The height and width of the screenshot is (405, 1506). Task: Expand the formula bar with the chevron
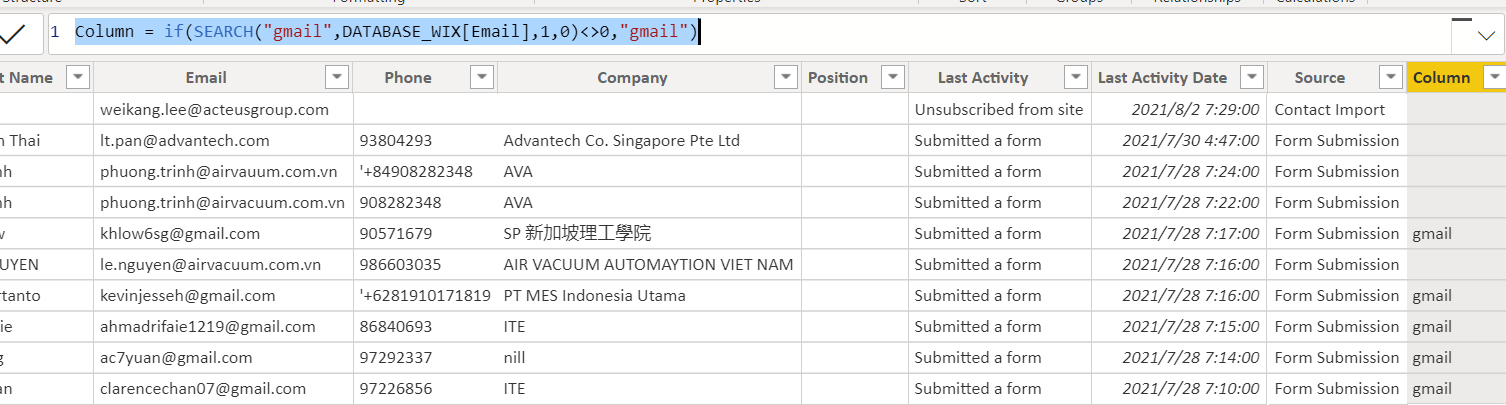[x=1485, y=36]
